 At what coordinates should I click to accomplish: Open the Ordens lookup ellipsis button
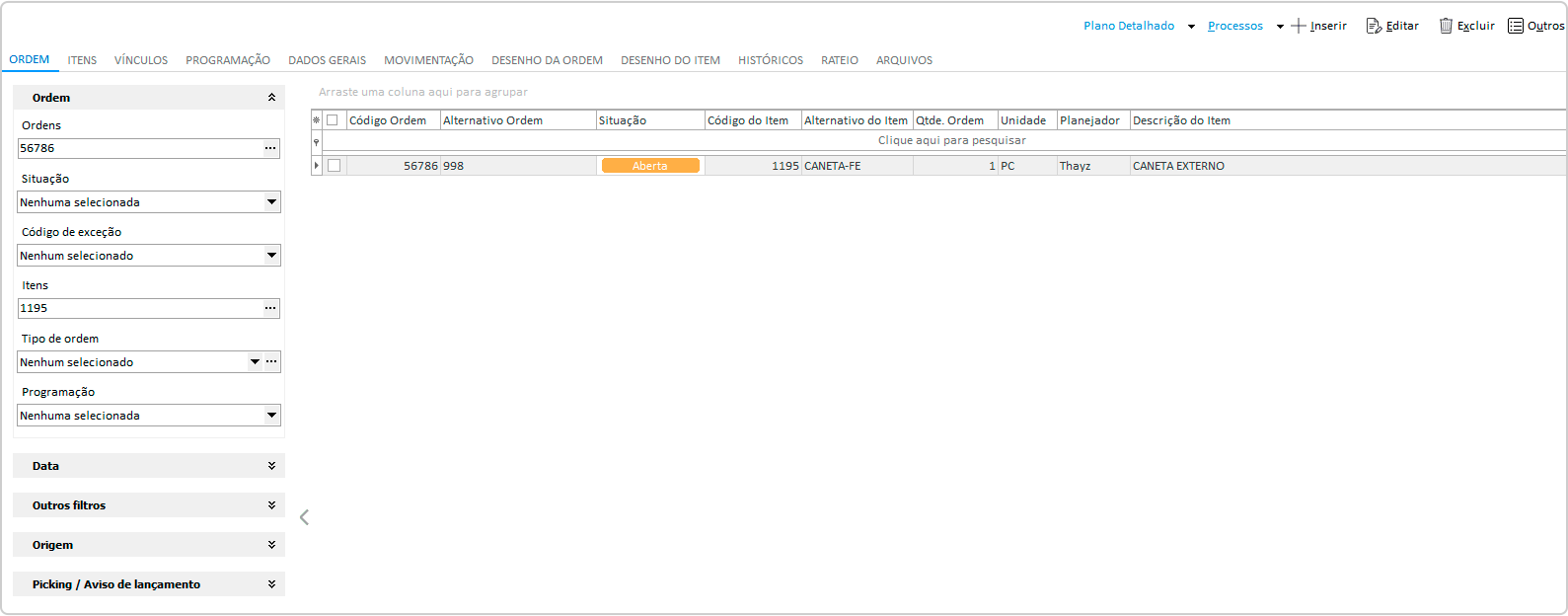270,148
